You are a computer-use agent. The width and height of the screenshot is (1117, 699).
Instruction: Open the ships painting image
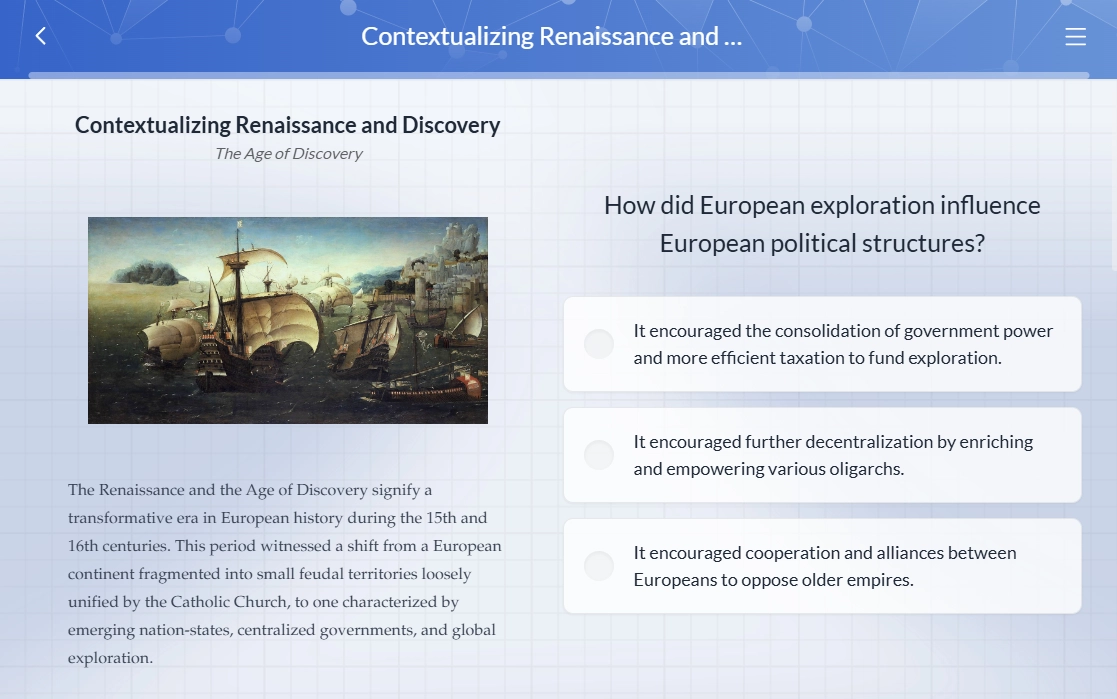click(288, 321)
